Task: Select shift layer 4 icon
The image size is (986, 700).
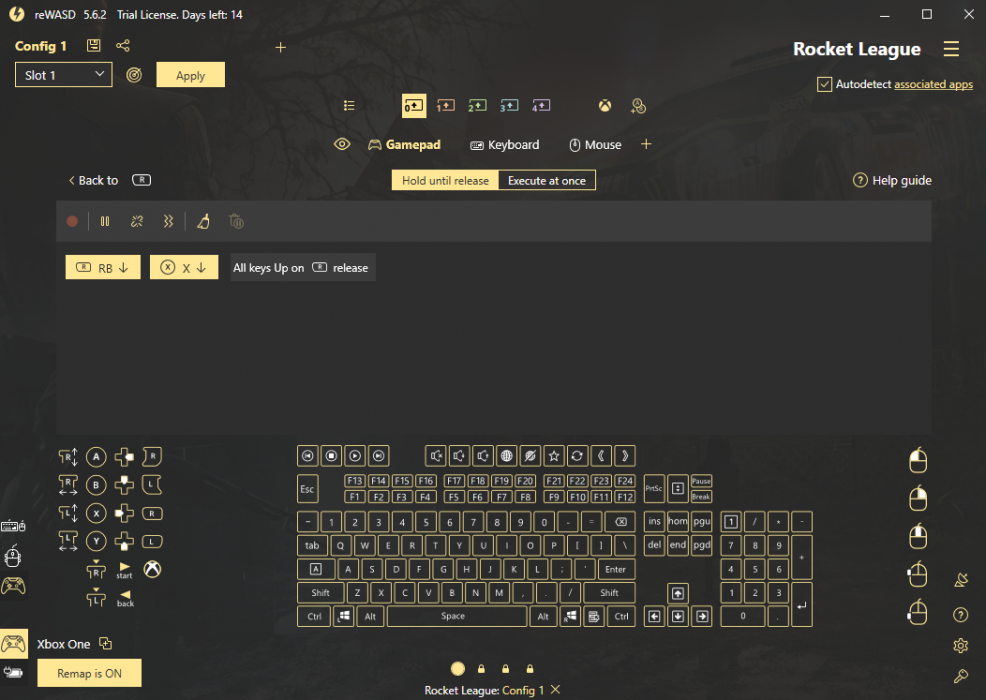Action: click(541, 106)
